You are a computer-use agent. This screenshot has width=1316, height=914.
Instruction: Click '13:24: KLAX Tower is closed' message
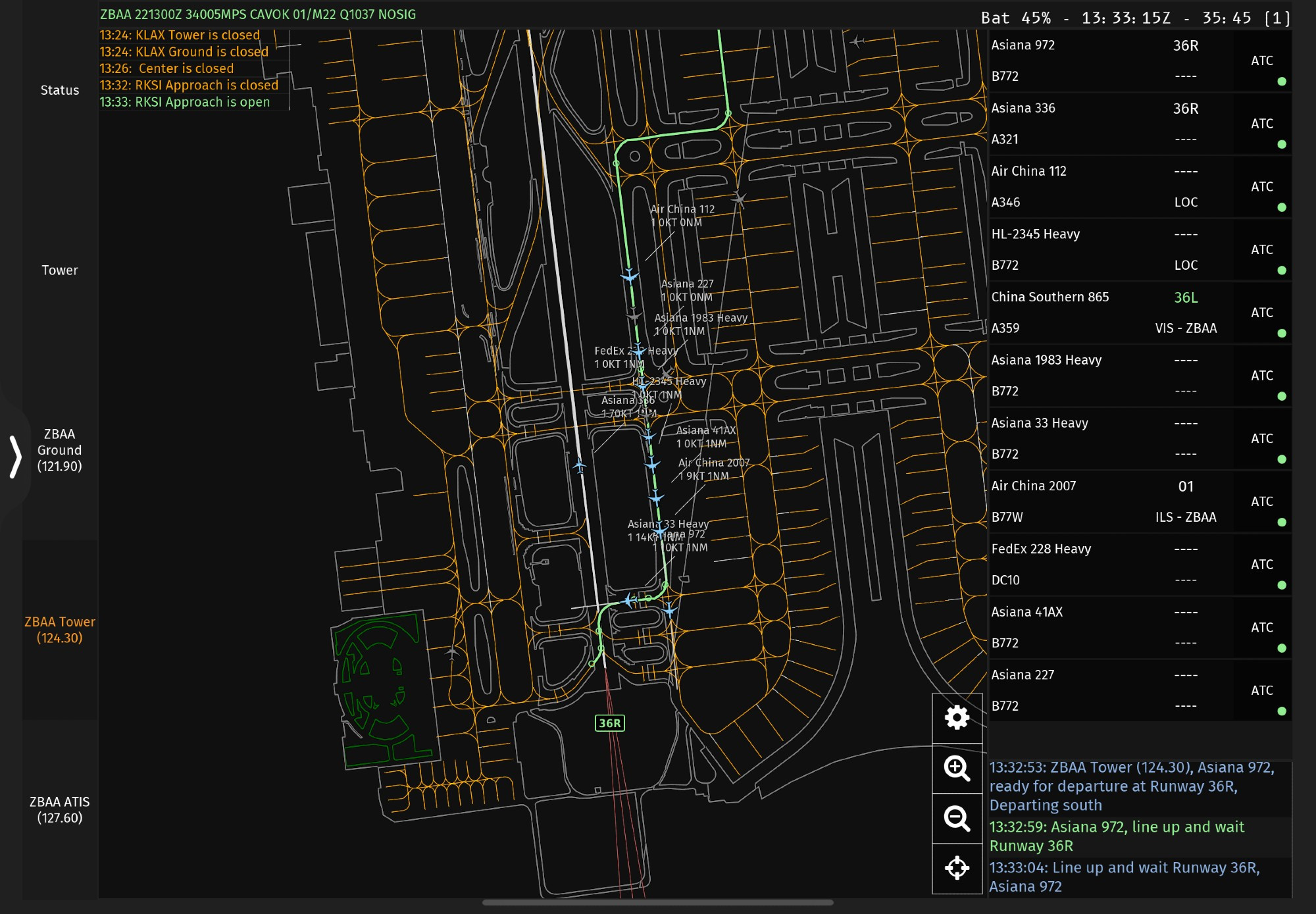pos(180,35)
